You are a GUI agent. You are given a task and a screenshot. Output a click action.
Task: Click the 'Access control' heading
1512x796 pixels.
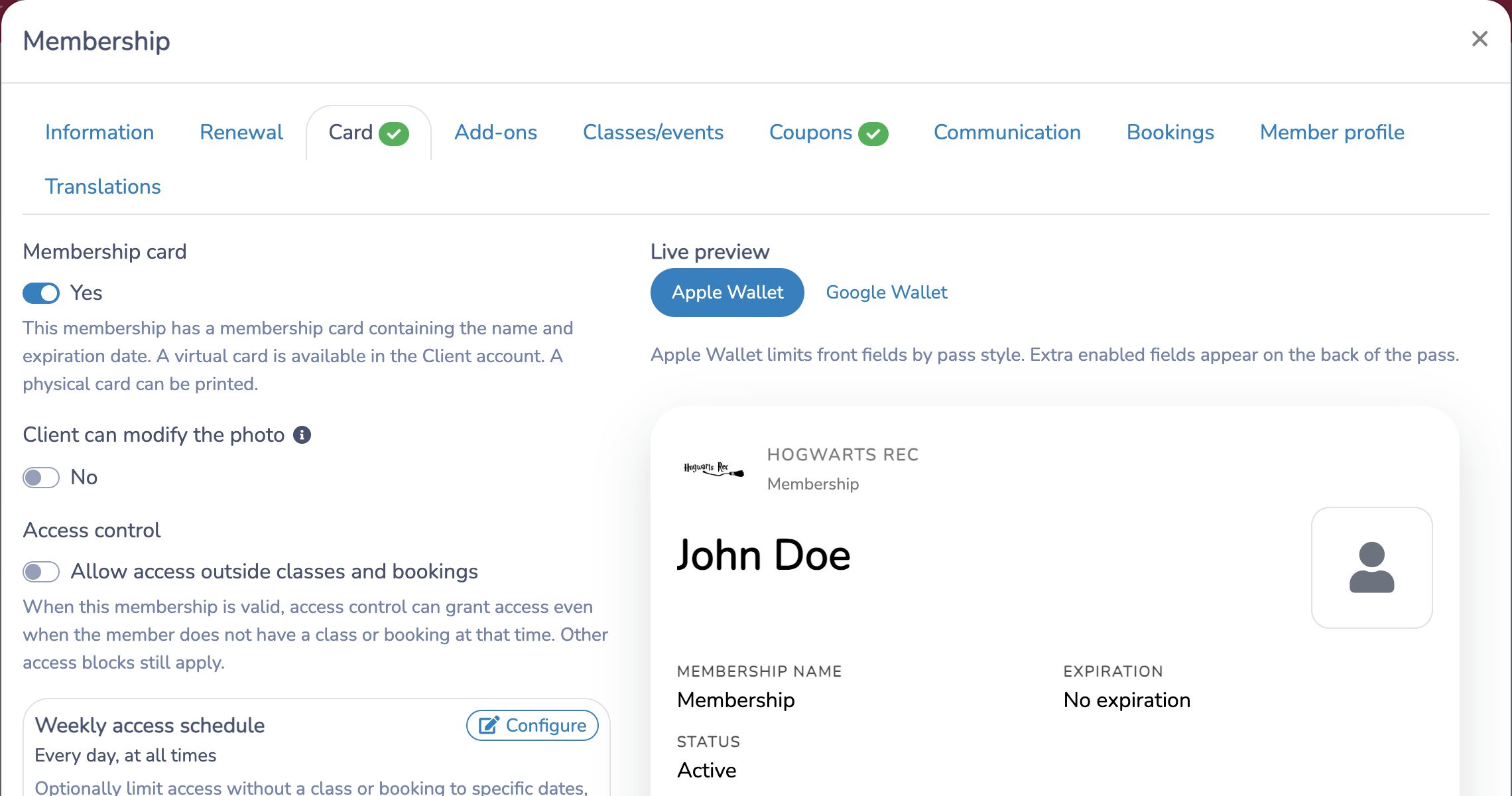(92, 530)
